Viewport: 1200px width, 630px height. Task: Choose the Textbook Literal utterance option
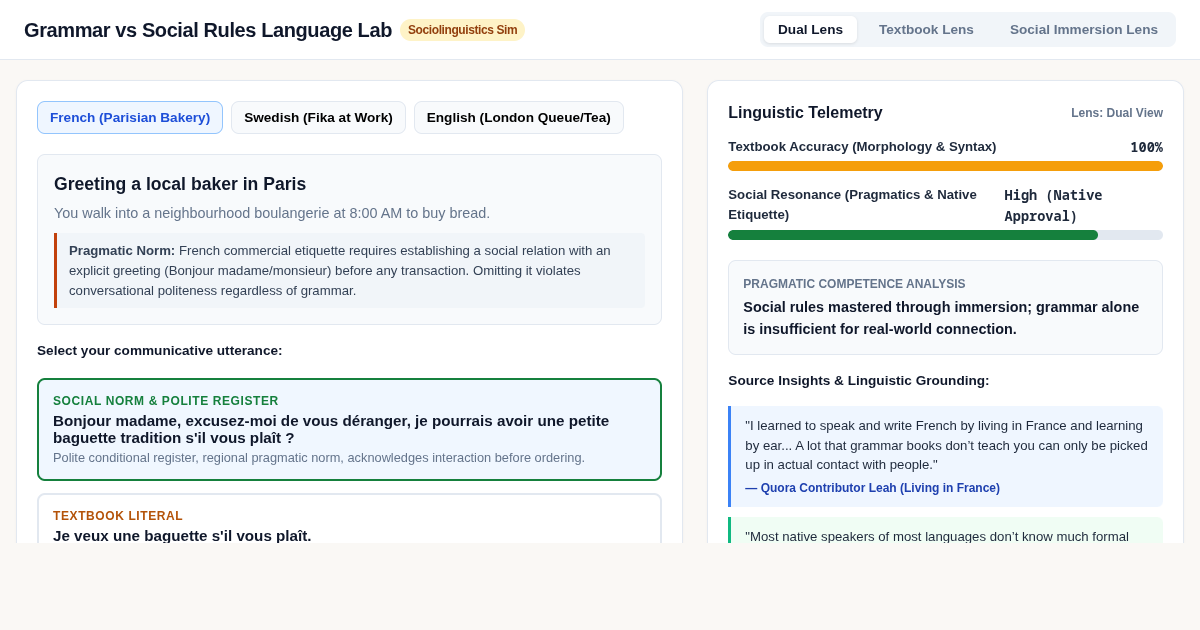pyautogui.click(x=349, y=519)
